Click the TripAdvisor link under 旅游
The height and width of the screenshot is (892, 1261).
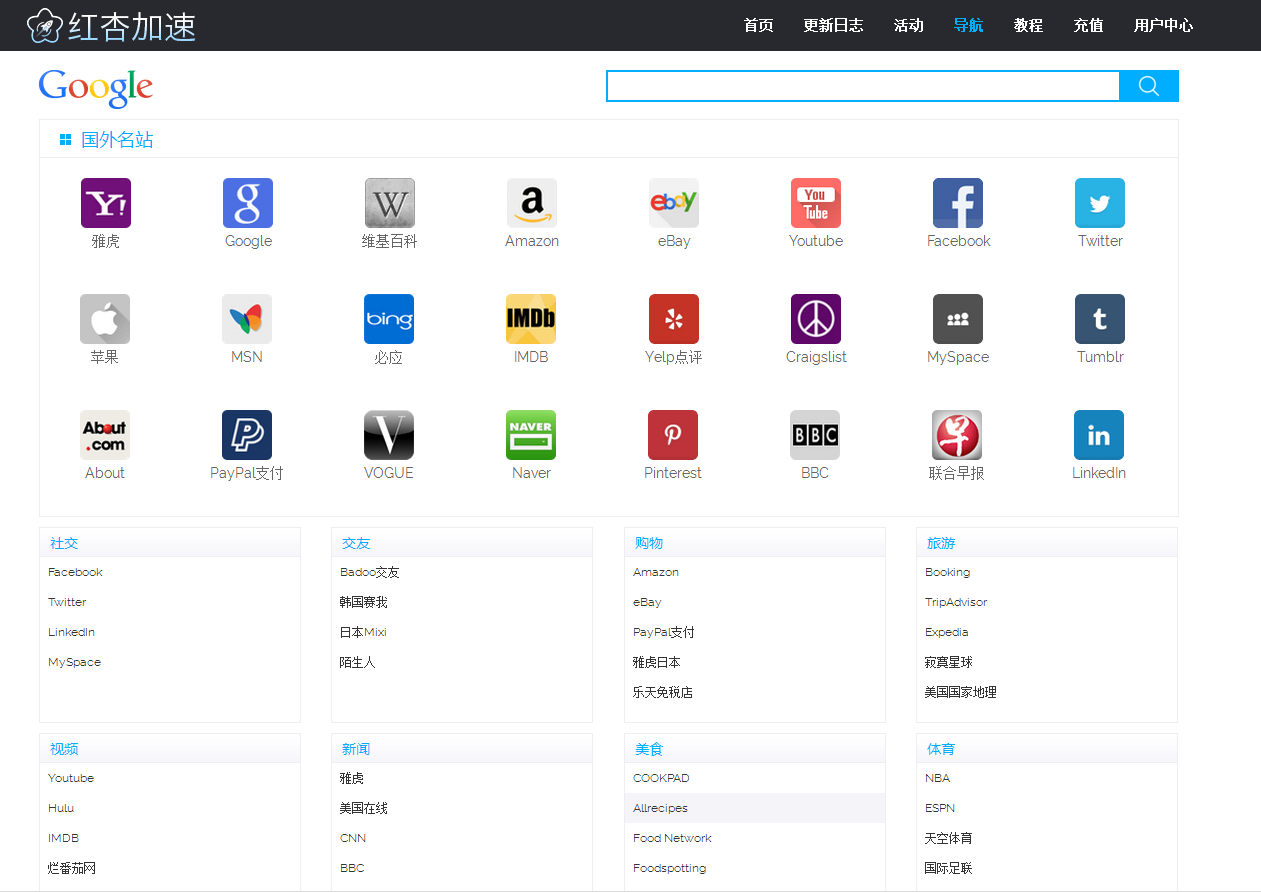tap(955, 602)
